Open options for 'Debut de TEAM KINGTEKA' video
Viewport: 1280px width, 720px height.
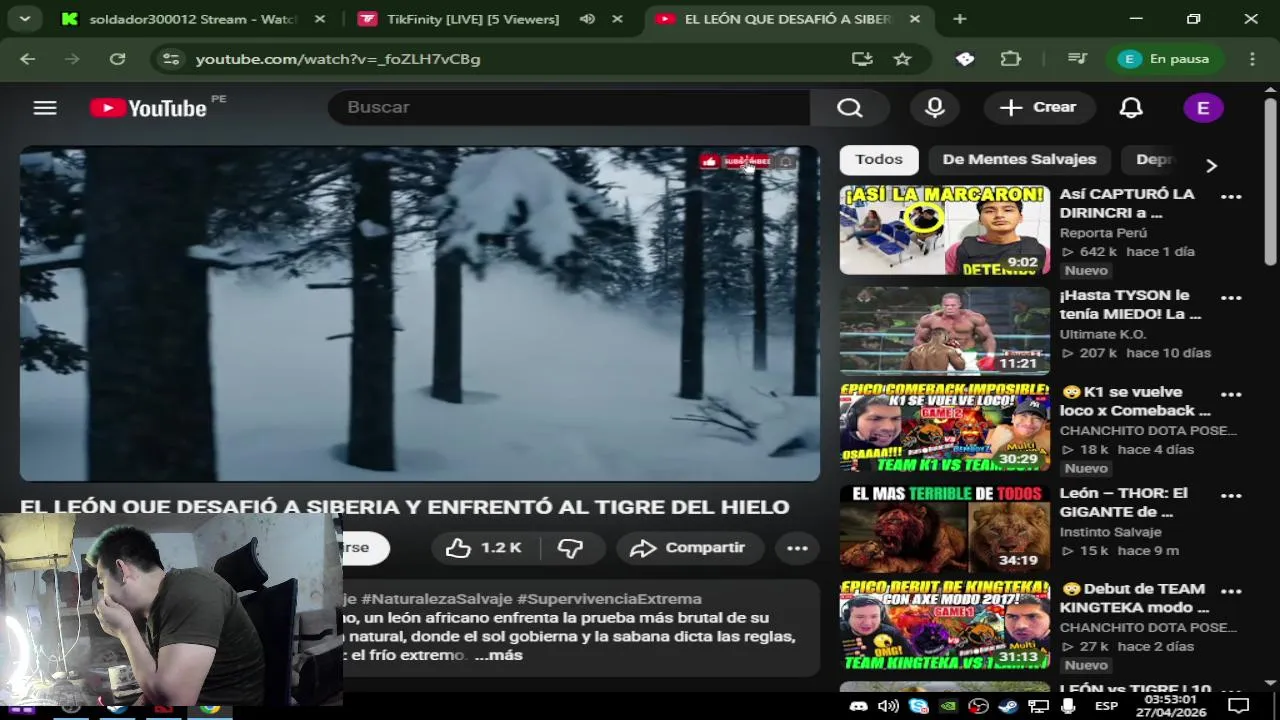coord(1231,592)
